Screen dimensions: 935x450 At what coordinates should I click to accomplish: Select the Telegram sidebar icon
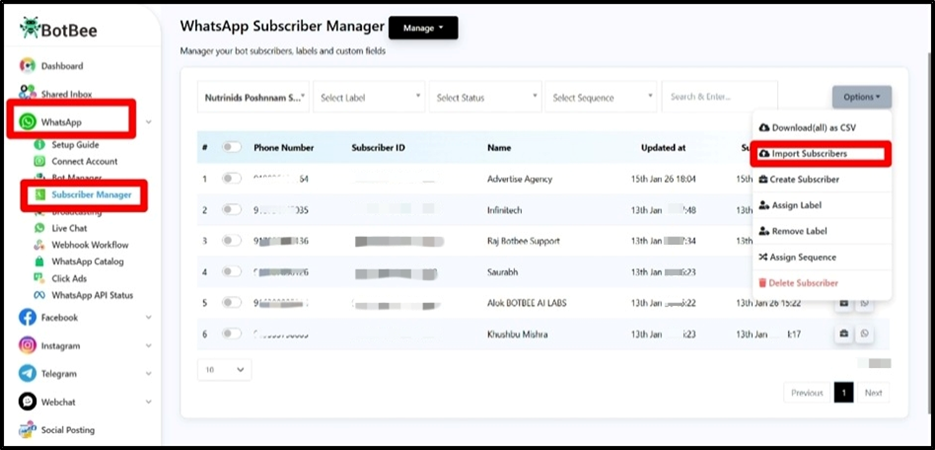(x=28, y=374)
